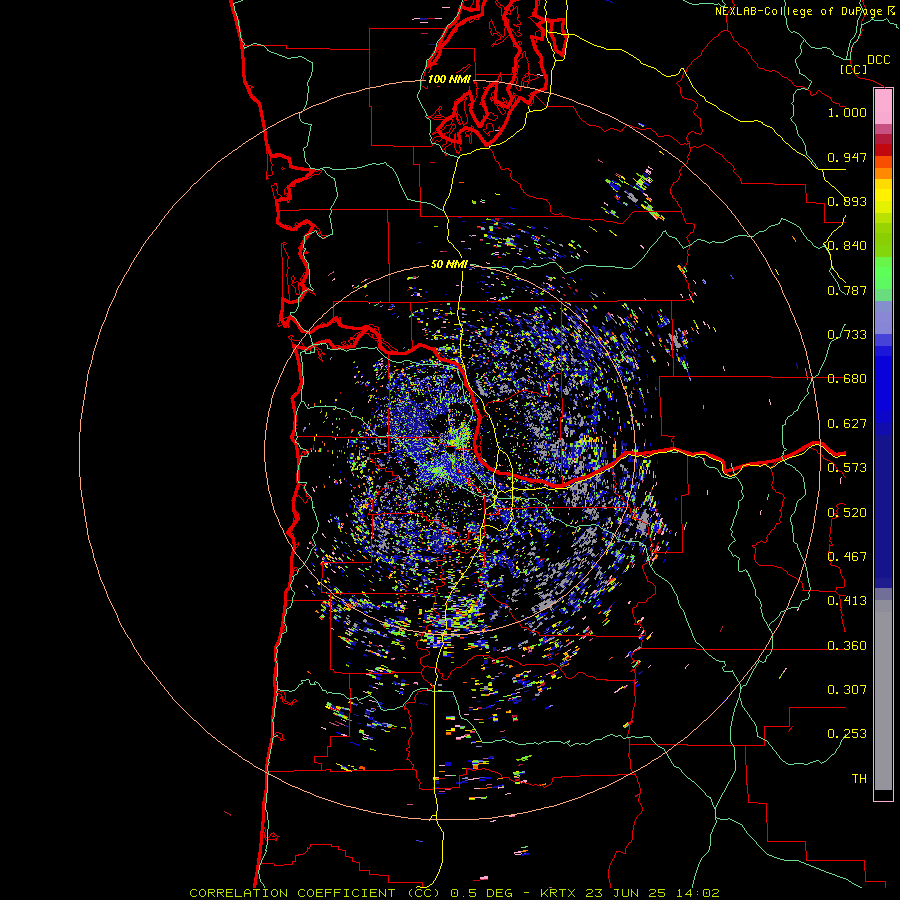Screen dimensions: 900x900
Task: Click the 1.000 legend value
Action: tap(847, 112)
